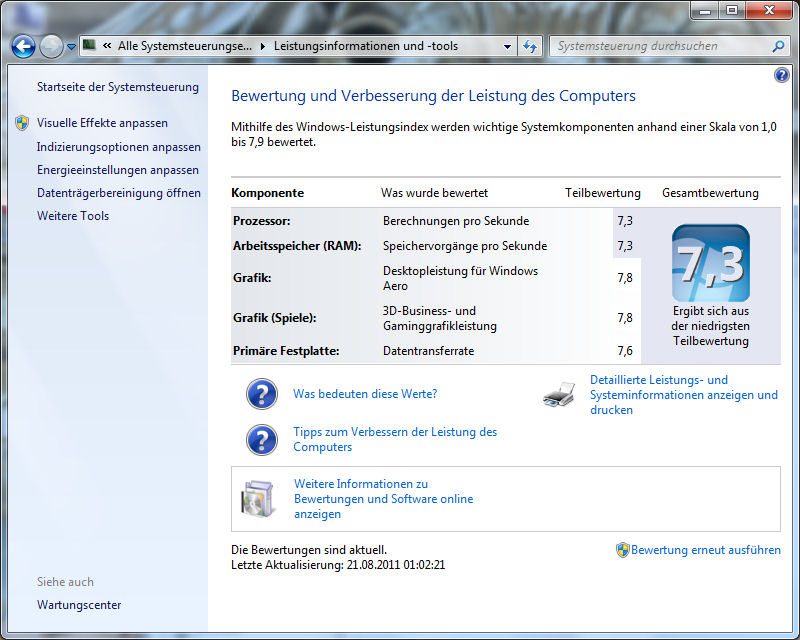Open 'Weitere Tools' link

pos(73,216)
